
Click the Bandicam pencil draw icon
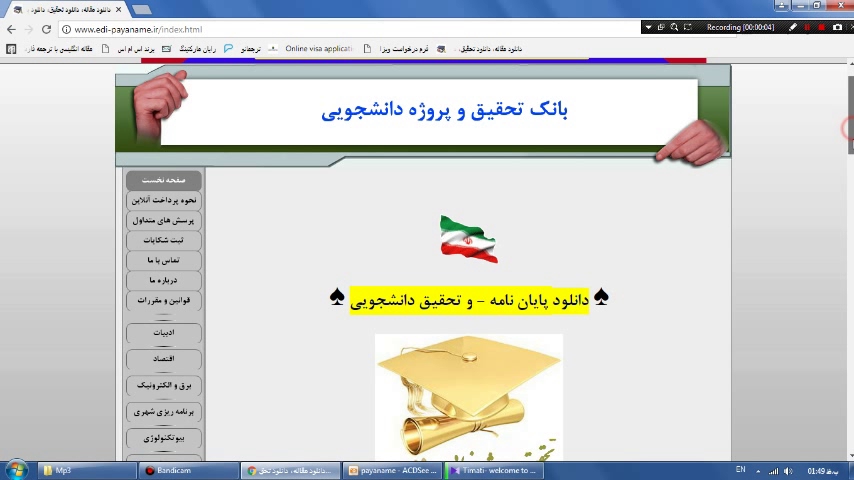pos(793,27)
